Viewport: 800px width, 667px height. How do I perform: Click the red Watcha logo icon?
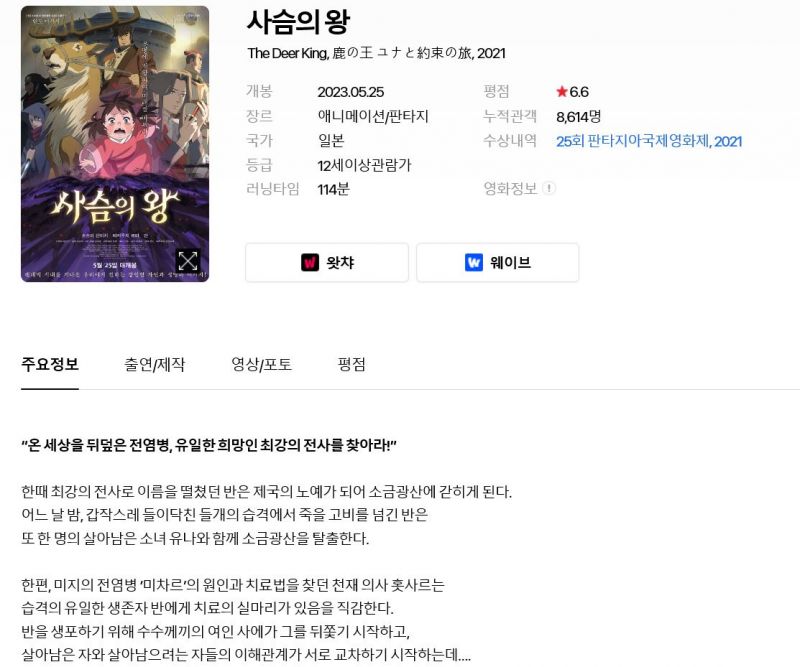(310, 262)
